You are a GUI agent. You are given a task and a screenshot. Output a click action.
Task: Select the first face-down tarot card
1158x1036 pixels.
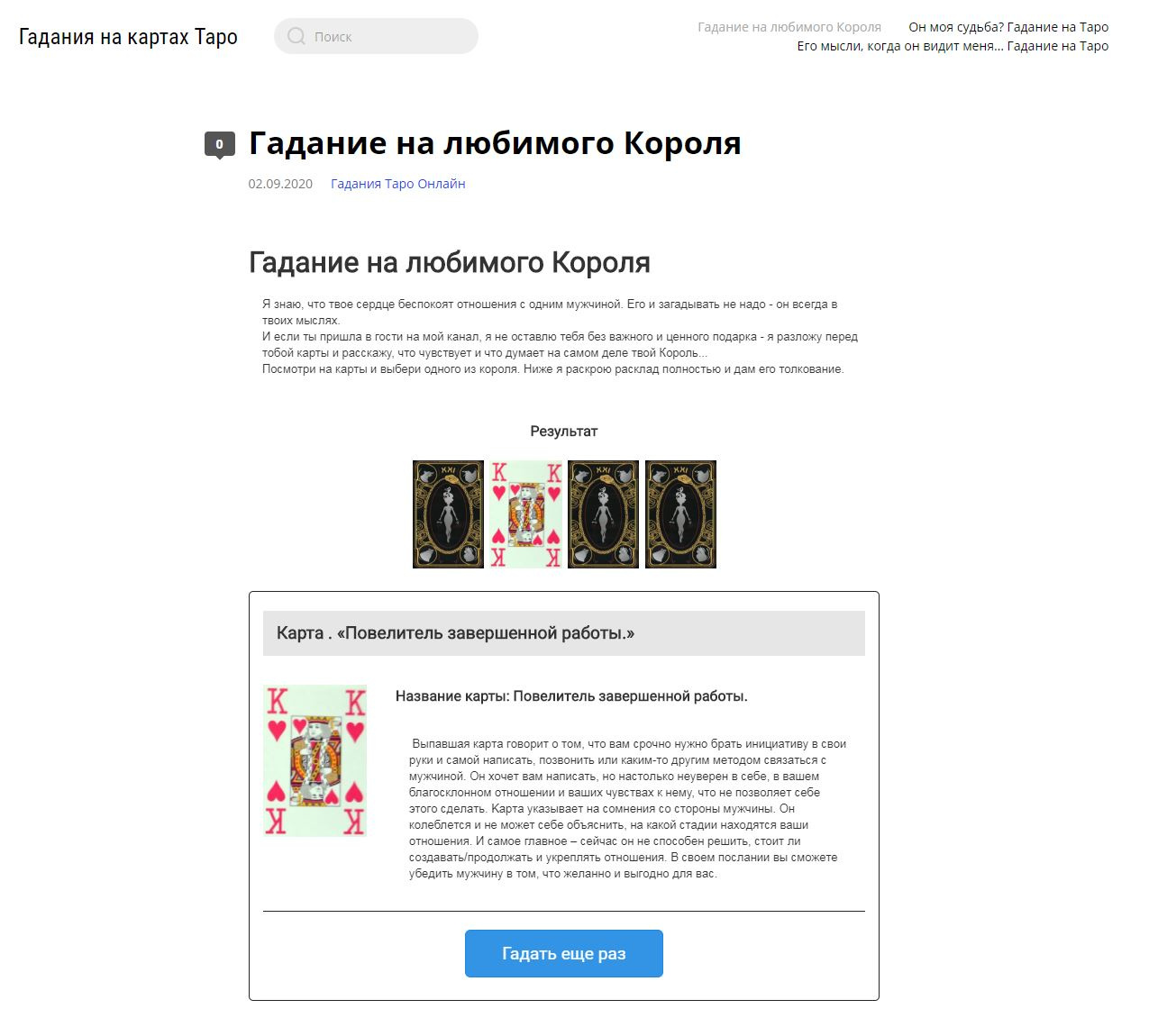pos(448,514)
